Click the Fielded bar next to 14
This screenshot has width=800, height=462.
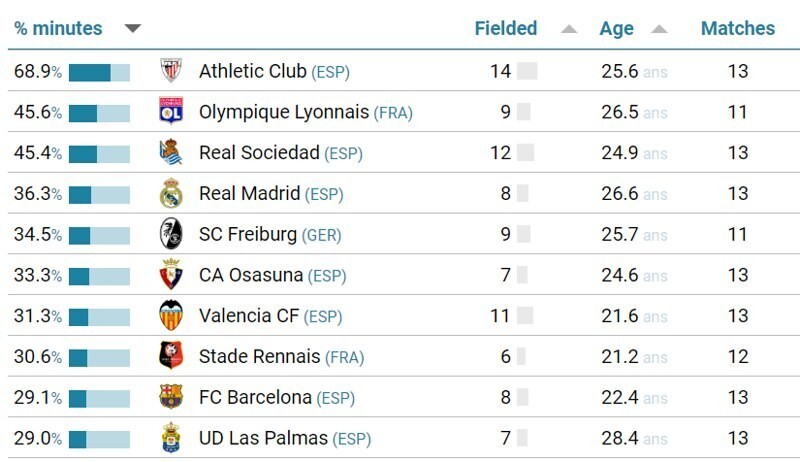tap(527, 71)
